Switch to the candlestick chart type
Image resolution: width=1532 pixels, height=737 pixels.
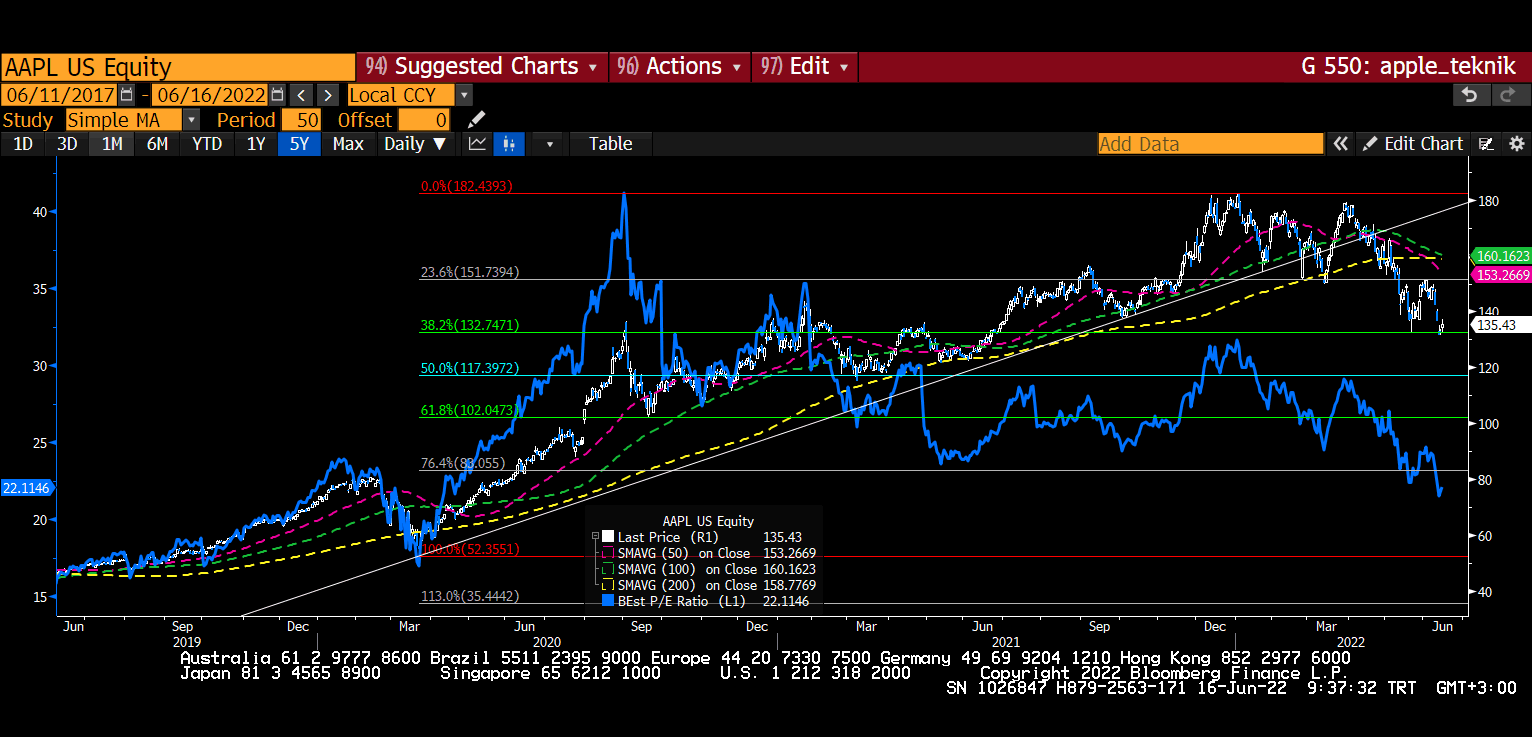[x=509, y=144]
